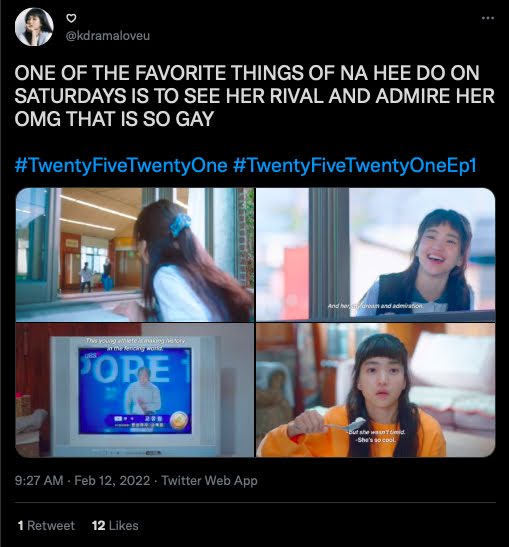The width and height of the screenshot is (509, 547).
Task: Click the user's profile avatar picture
Action: click(x=34, y=27)
